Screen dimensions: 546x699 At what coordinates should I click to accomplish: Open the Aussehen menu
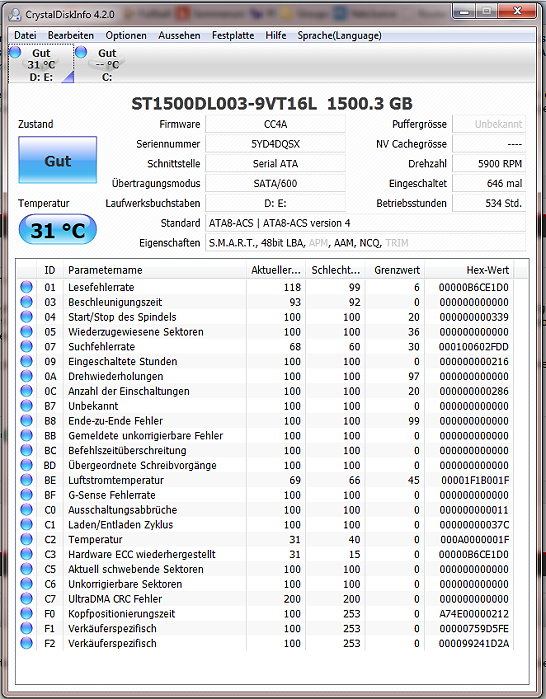179,35
